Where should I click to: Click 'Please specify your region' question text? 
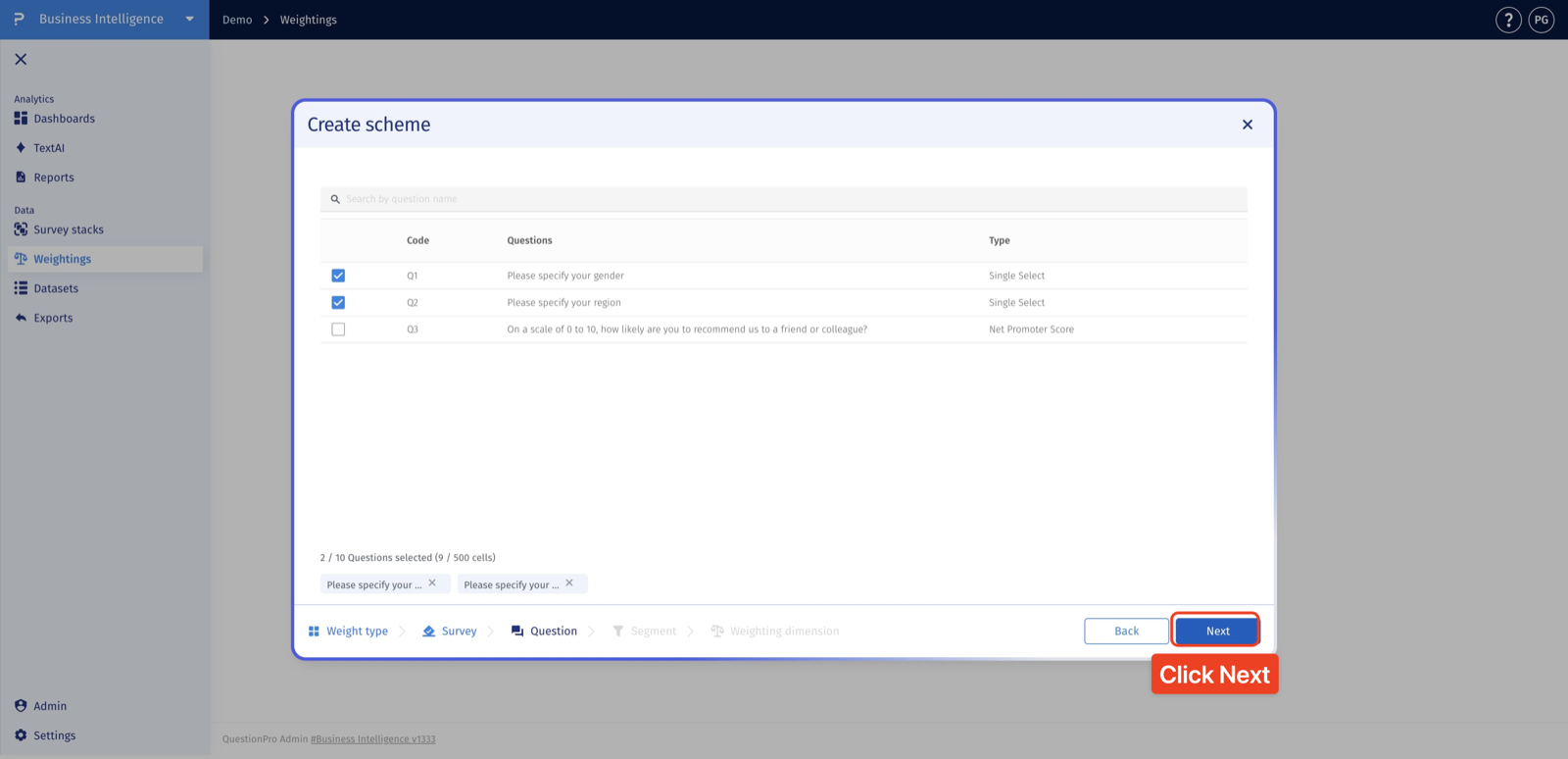(x=564, y=302)
